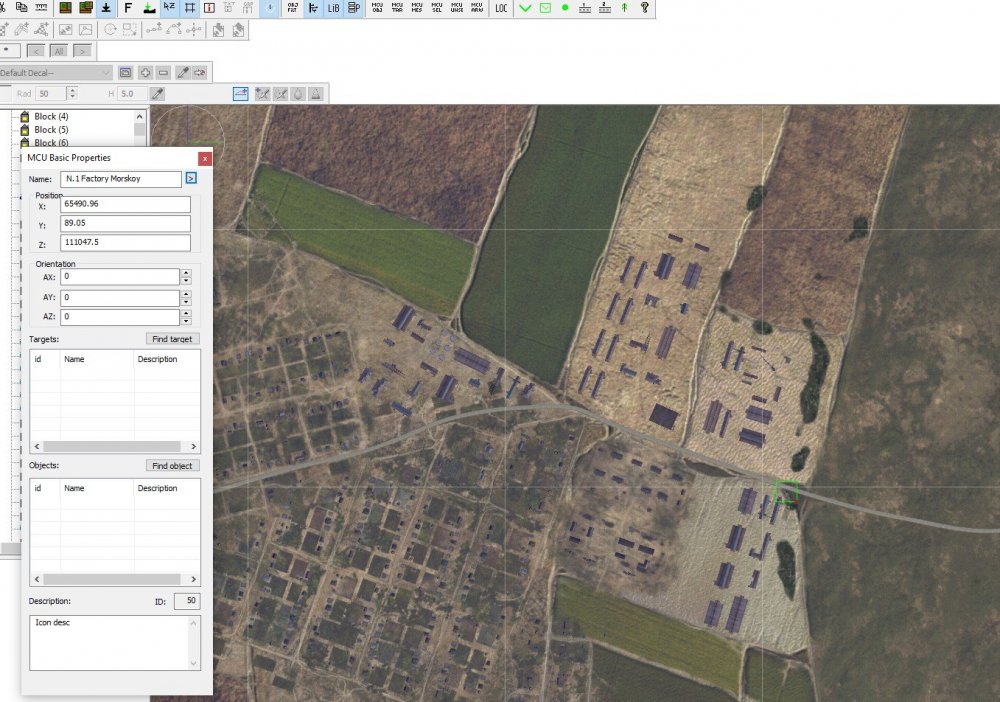Toggle the LiB library button
The image size is (1000, 702).
[x=333, y=8]
